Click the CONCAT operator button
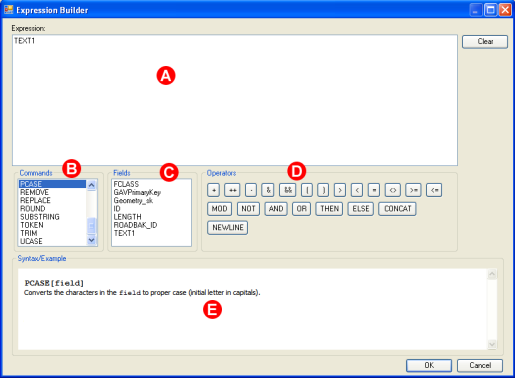The height and width of the screenshot is (378, 515). [397, 209]
